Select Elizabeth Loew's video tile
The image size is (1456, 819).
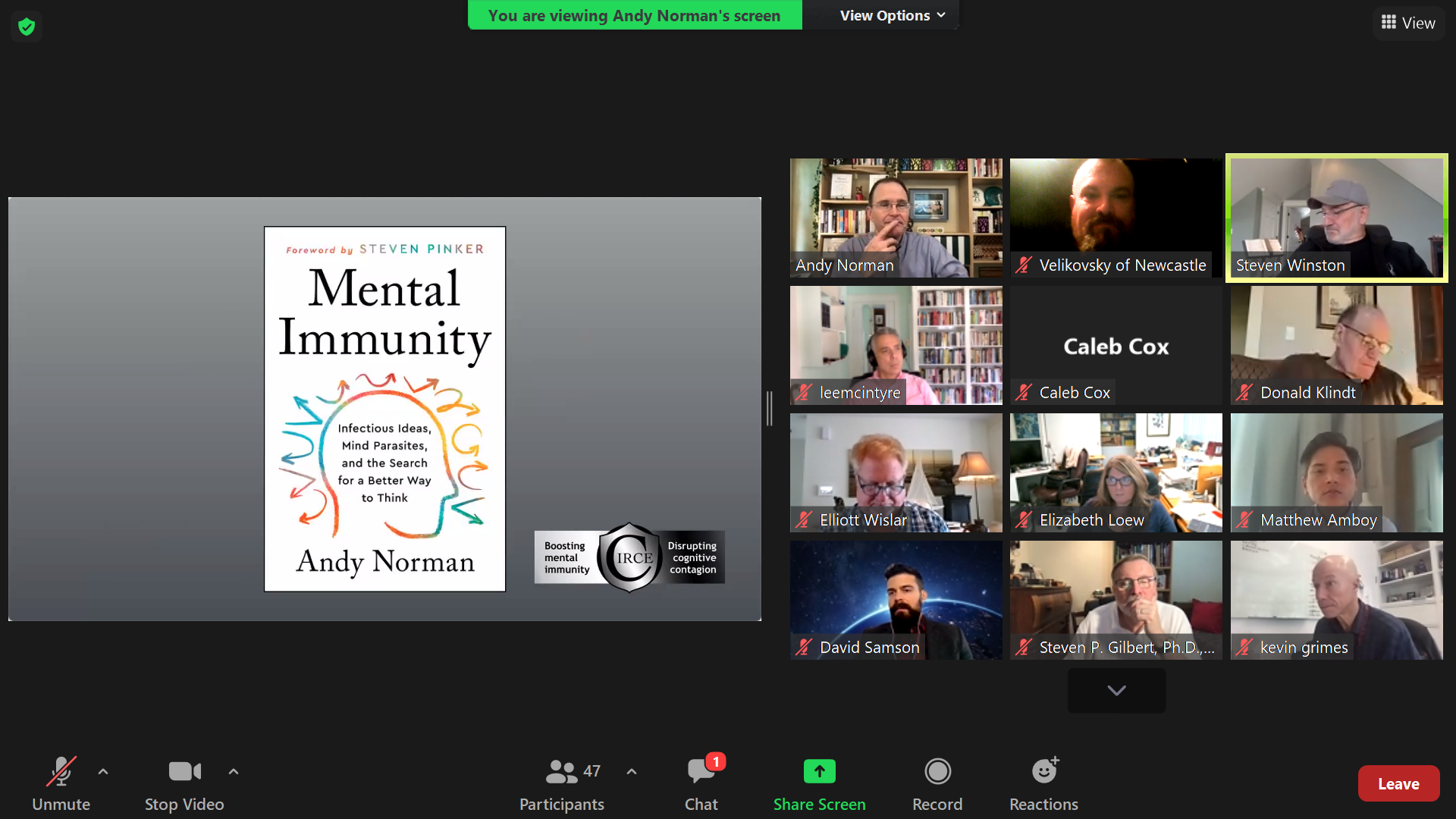pyautogui.click(x=1116, y=472)
